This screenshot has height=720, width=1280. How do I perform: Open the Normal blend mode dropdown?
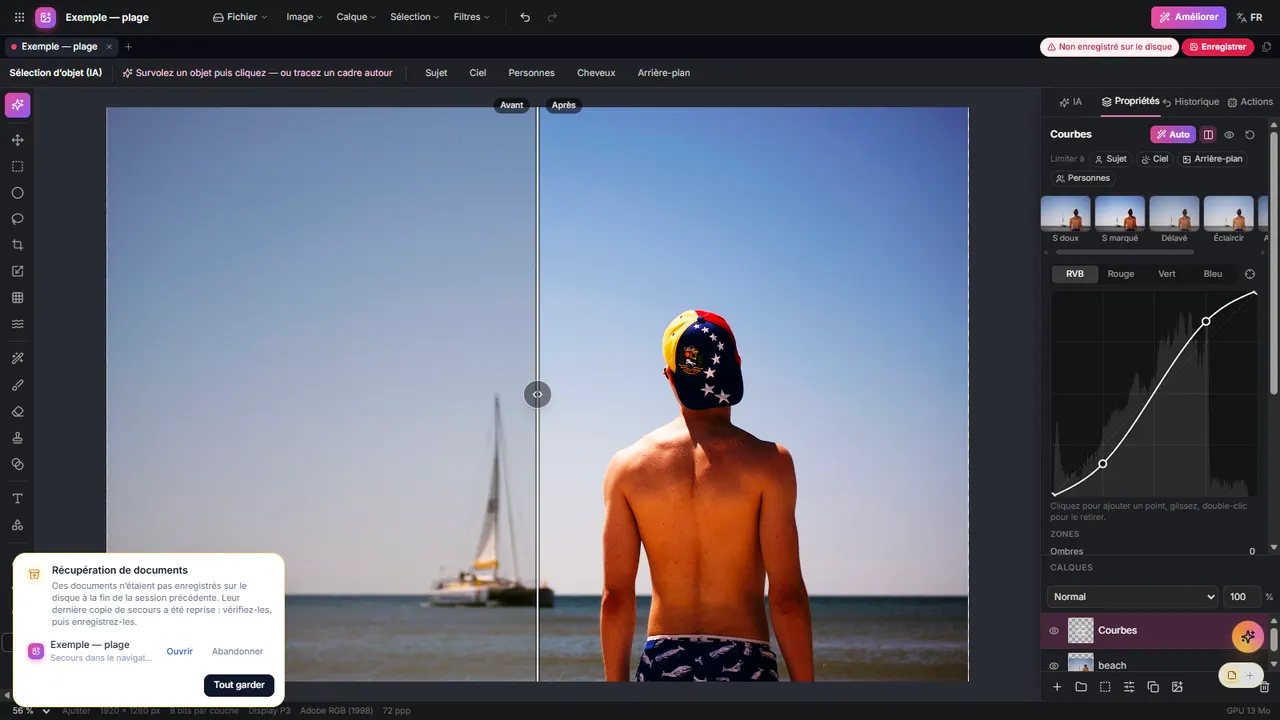tap(1132, 597)
